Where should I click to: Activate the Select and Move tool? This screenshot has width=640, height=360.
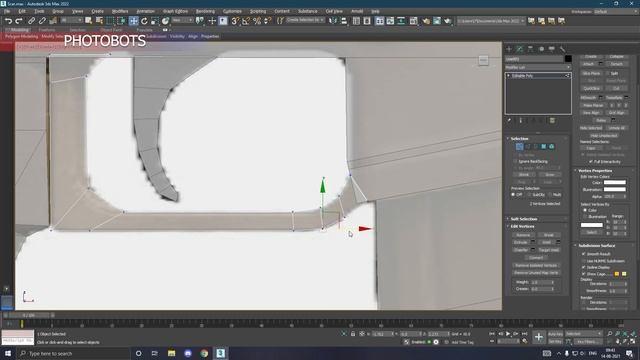133,21
